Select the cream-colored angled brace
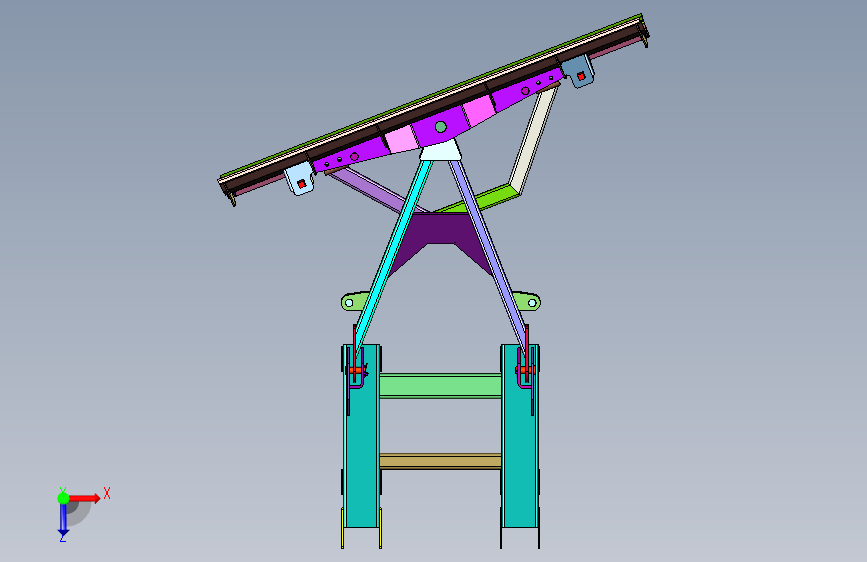This screenshot has width=867, height=562. pos(532,138)
